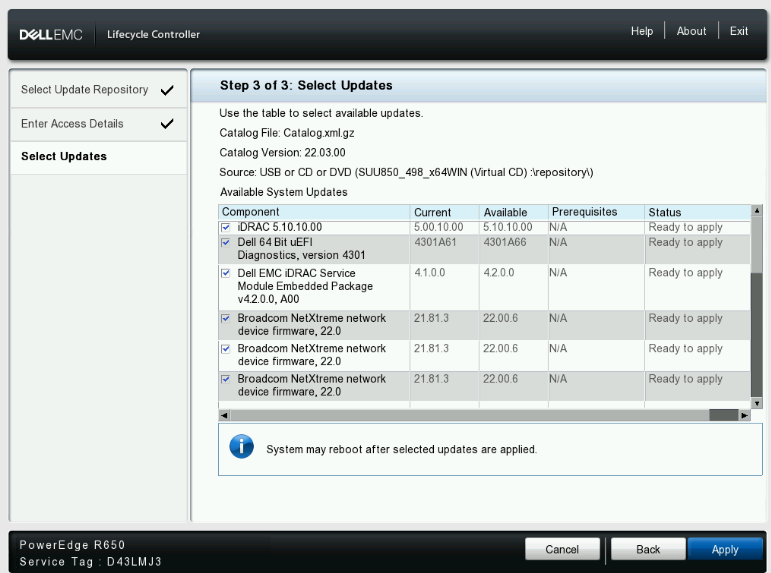Click Catalog File Catalog.xml.gz text

click(287, 133)
